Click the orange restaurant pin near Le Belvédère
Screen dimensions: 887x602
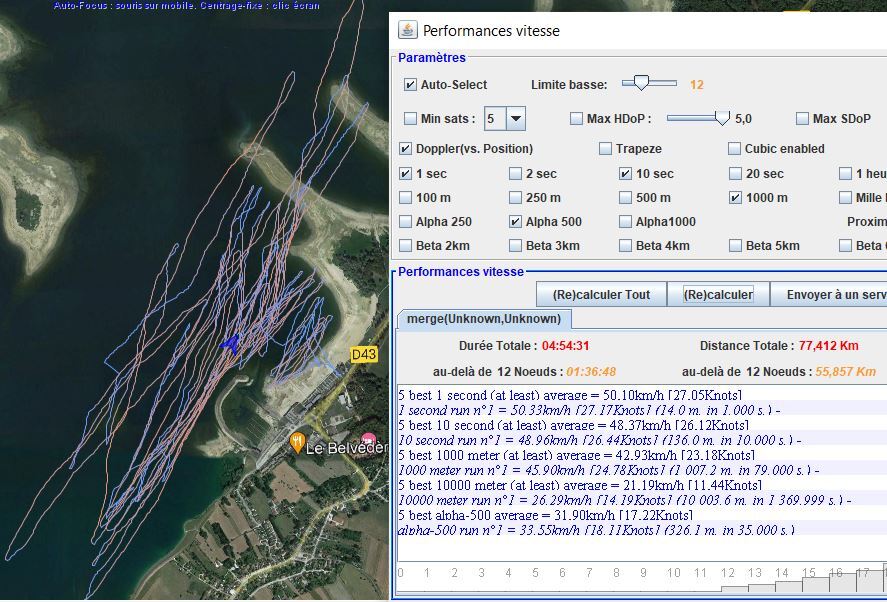(297, 441)
